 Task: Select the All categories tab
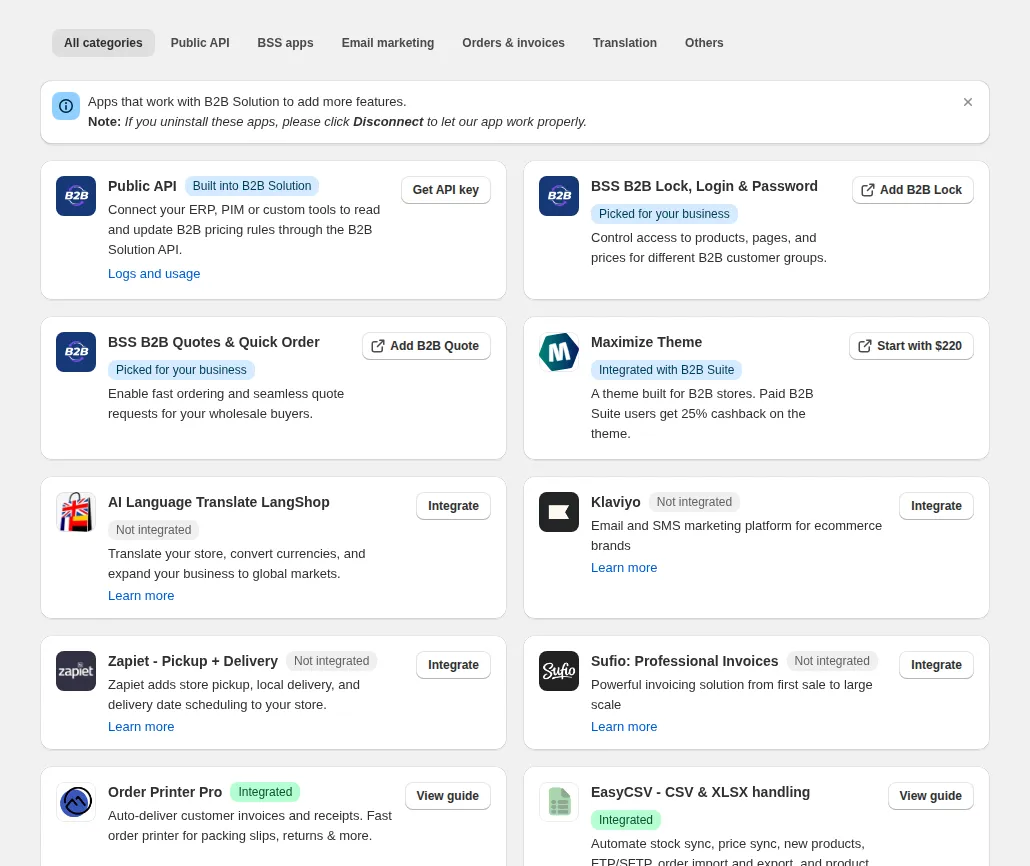pyautogui.click(x=103, y=43)
